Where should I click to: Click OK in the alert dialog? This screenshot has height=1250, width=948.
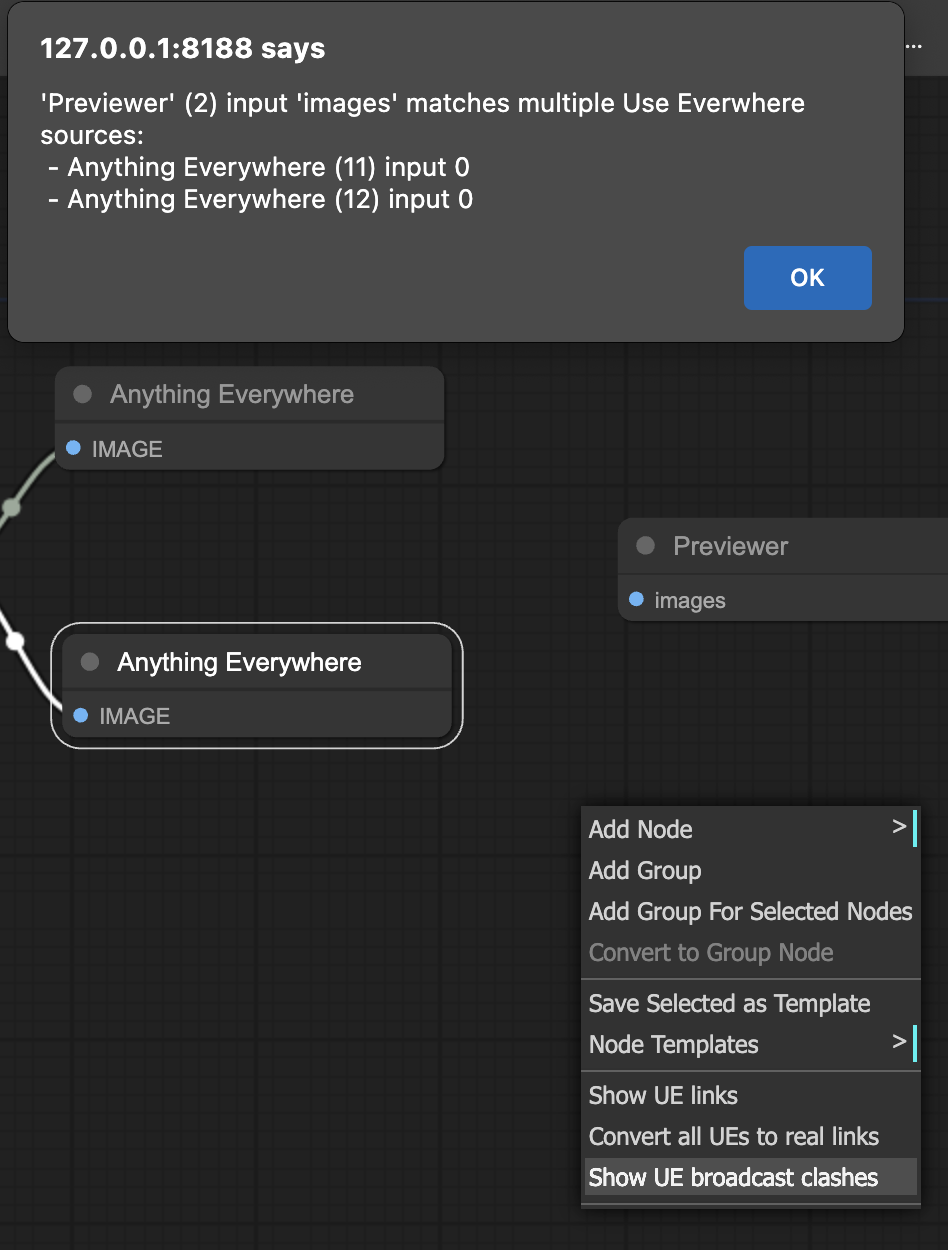click(807, 278)
